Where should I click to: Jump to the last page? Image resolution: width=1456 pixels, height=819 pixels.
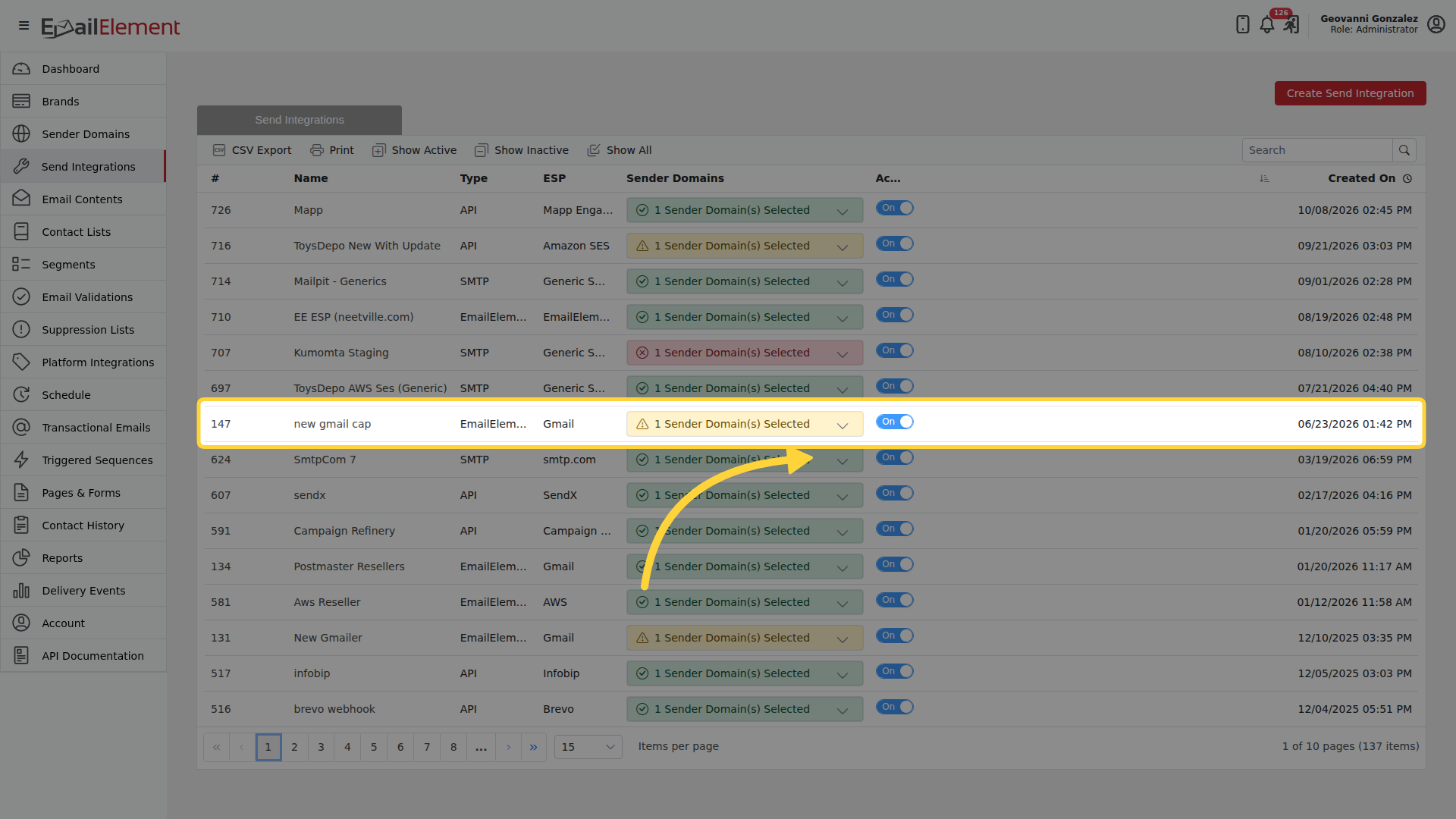[x=533, y=747]
